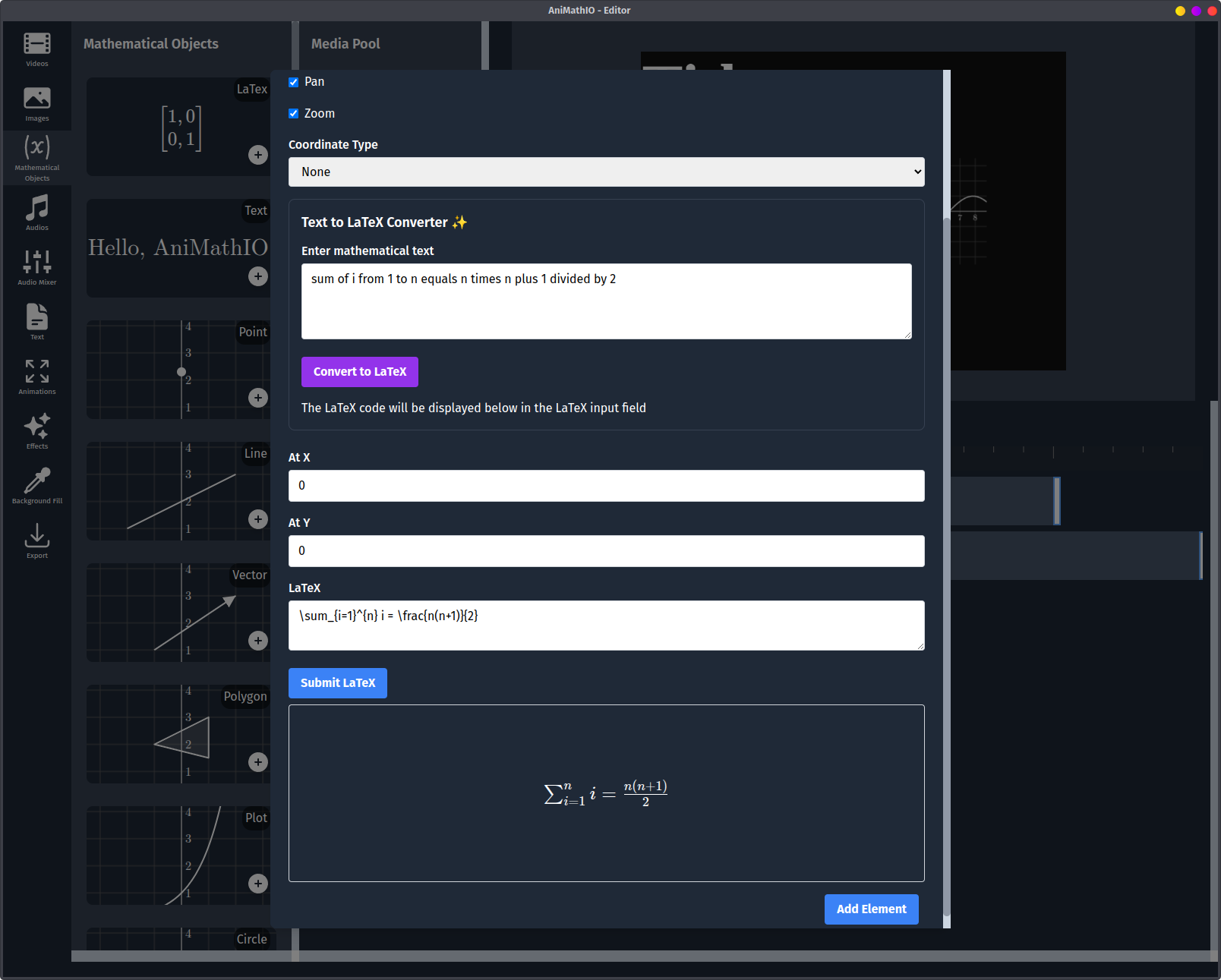The image size is (1221, 980).
Task: Open the Export download icon
Action: pos(36,541)
